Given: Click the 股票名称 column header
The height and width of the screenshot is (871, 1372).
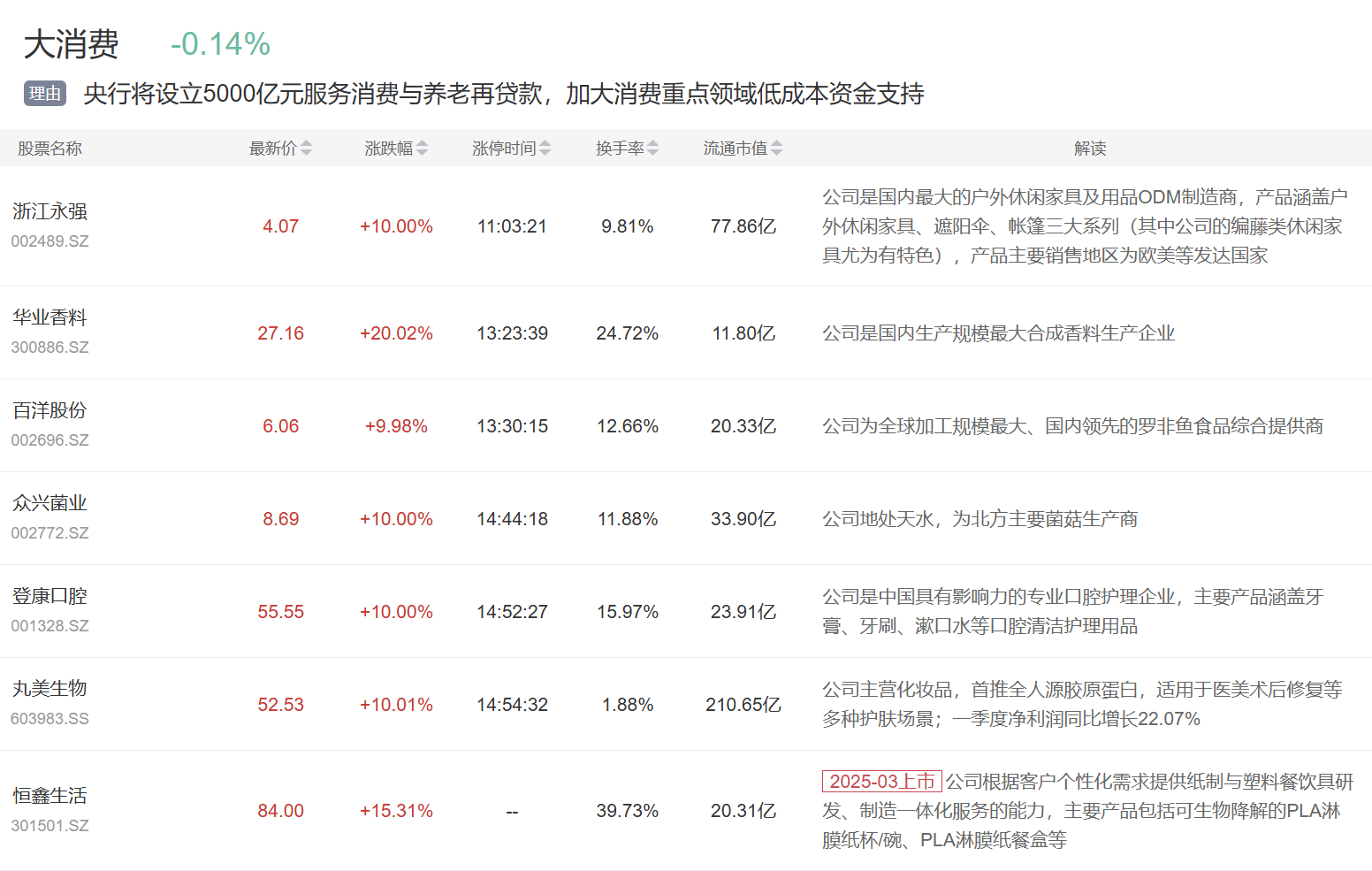Looking at the screenshot, I should [50, 149].
